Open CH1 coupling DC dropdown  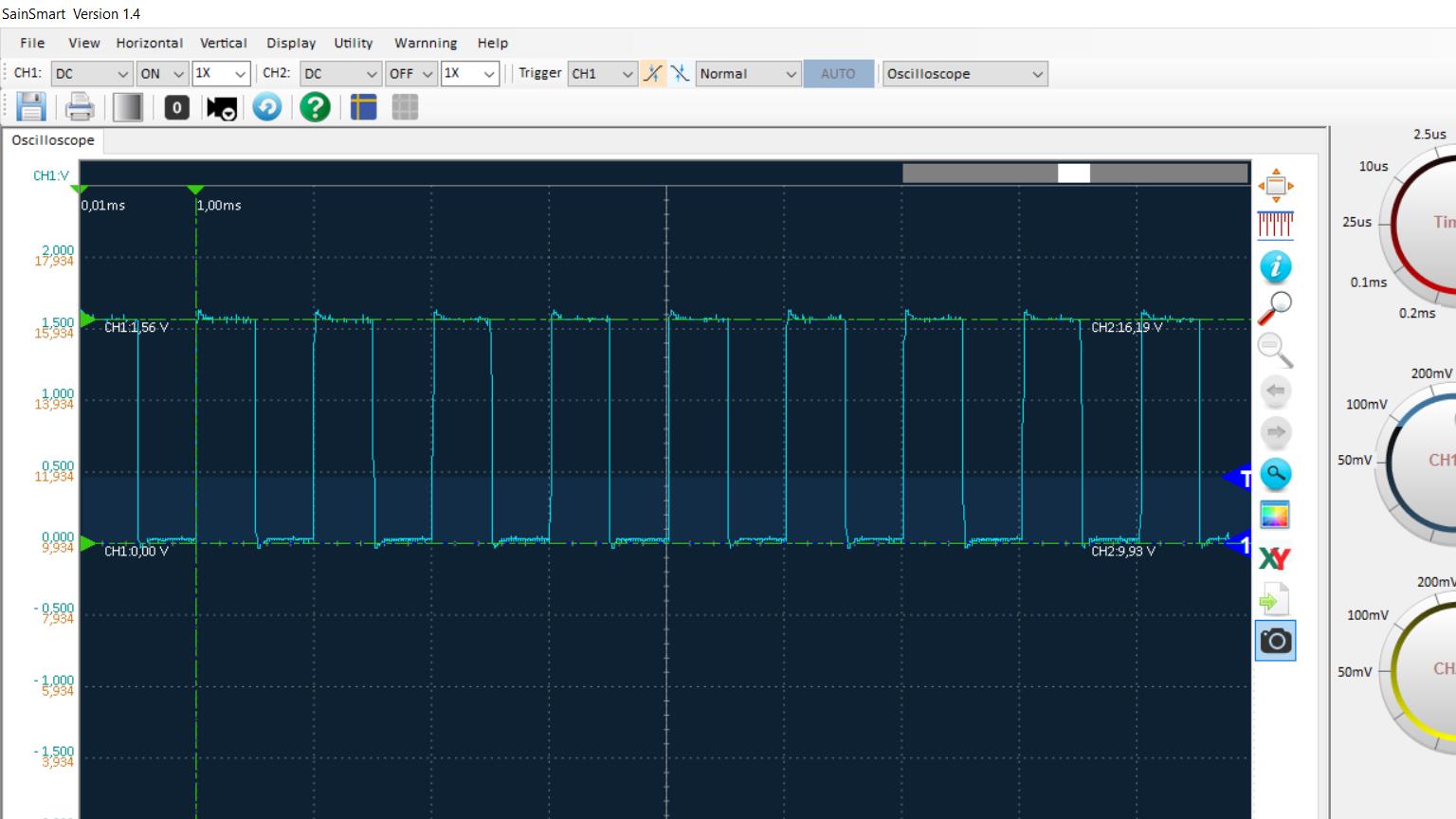point(92,73)
